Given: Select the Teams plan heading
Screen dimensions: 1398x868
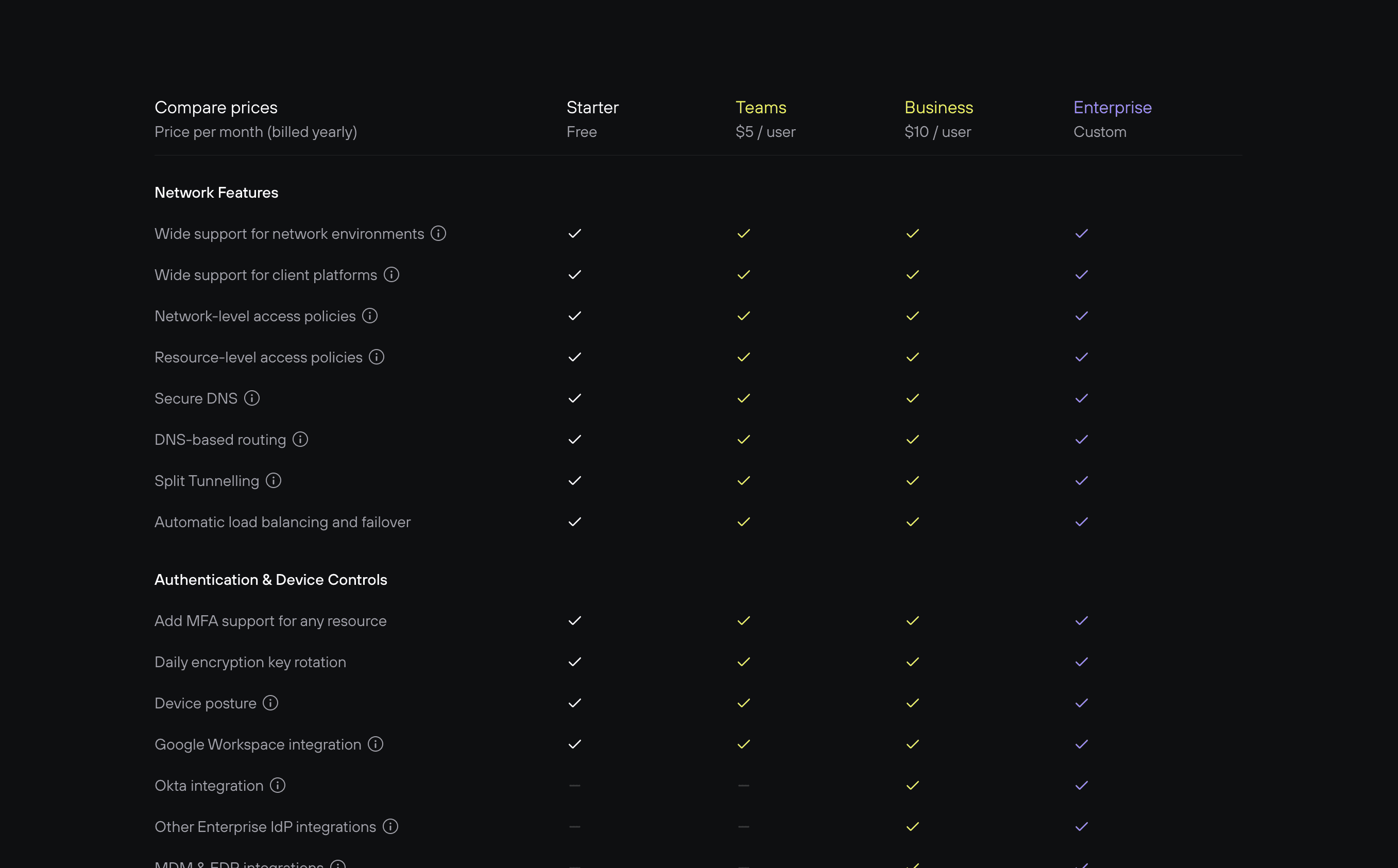Looking at the screenshot, I should 761,108.
